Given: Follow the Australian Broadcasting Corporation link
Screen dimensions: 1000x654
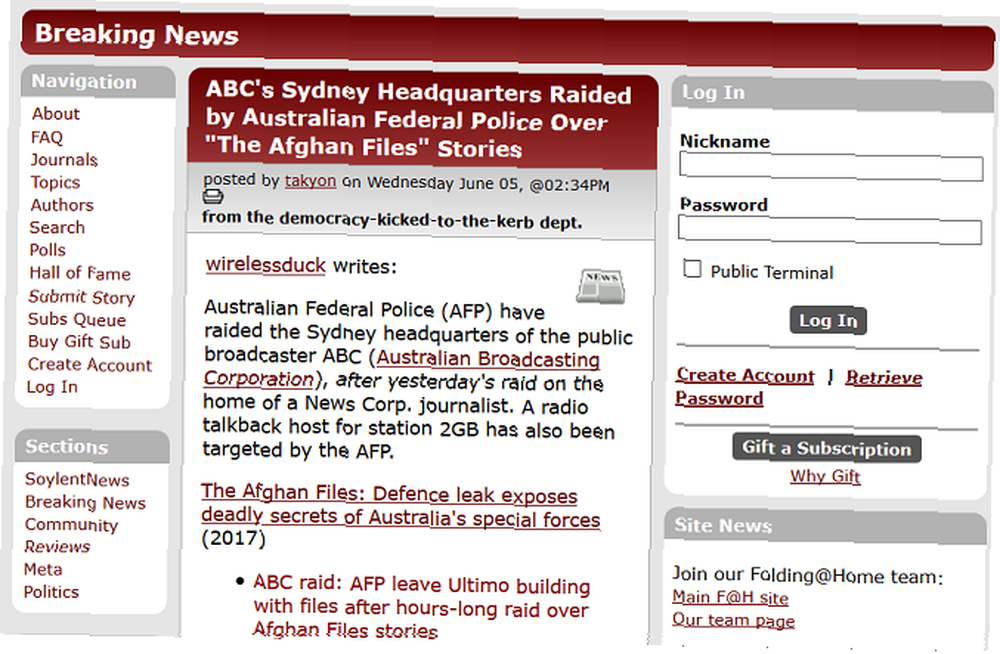Looking at the screenshot, I should (402, 369).
